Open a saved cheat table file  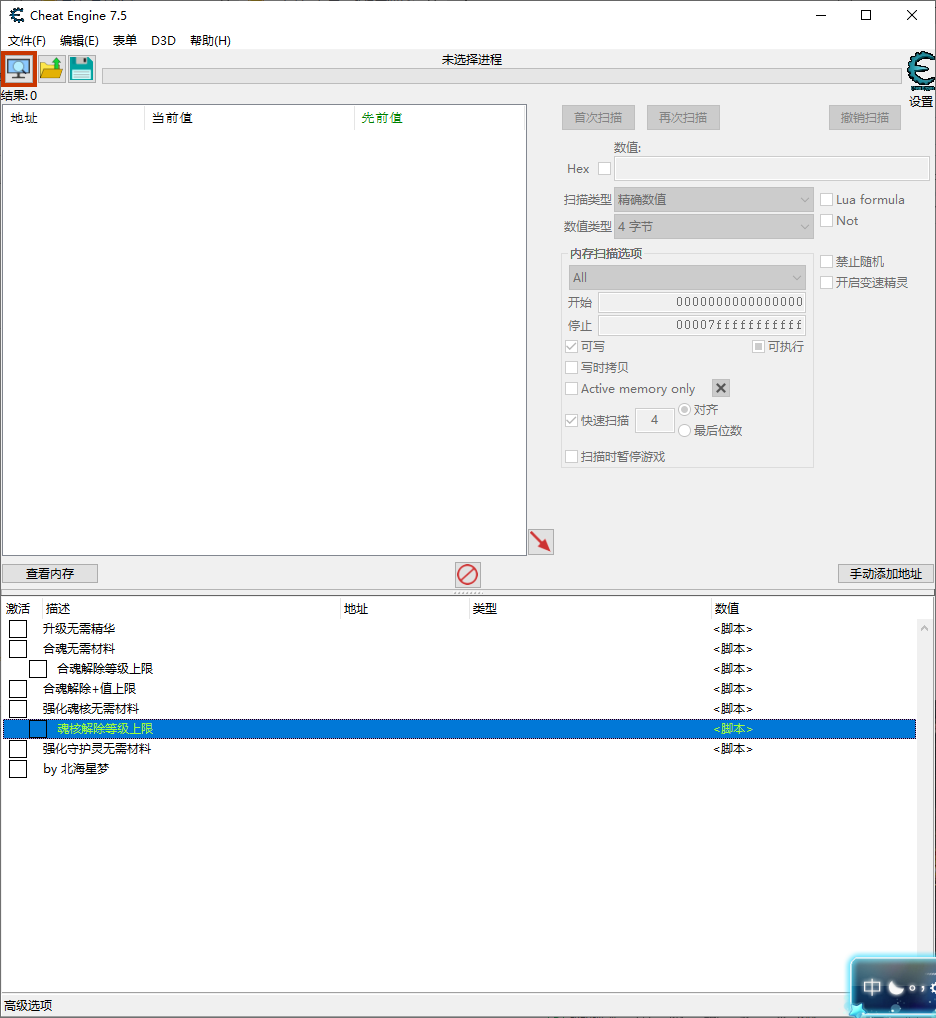pos(49,68)
